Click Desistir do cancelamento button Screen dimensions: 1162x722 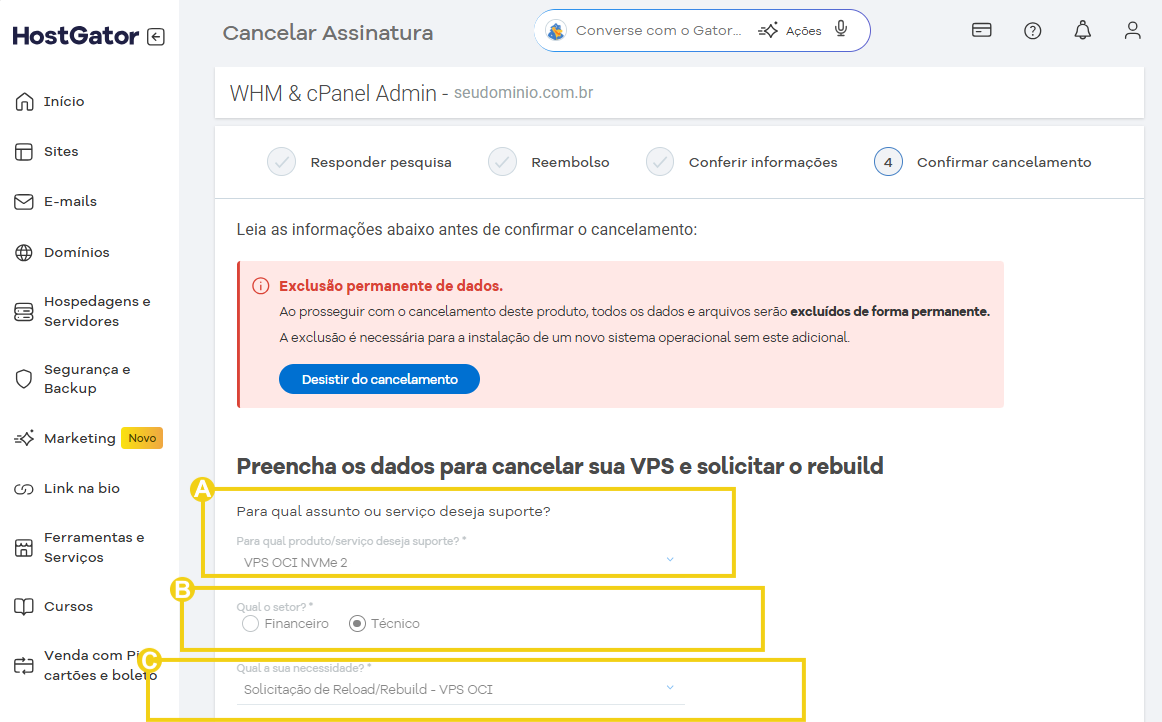point(379,379)
